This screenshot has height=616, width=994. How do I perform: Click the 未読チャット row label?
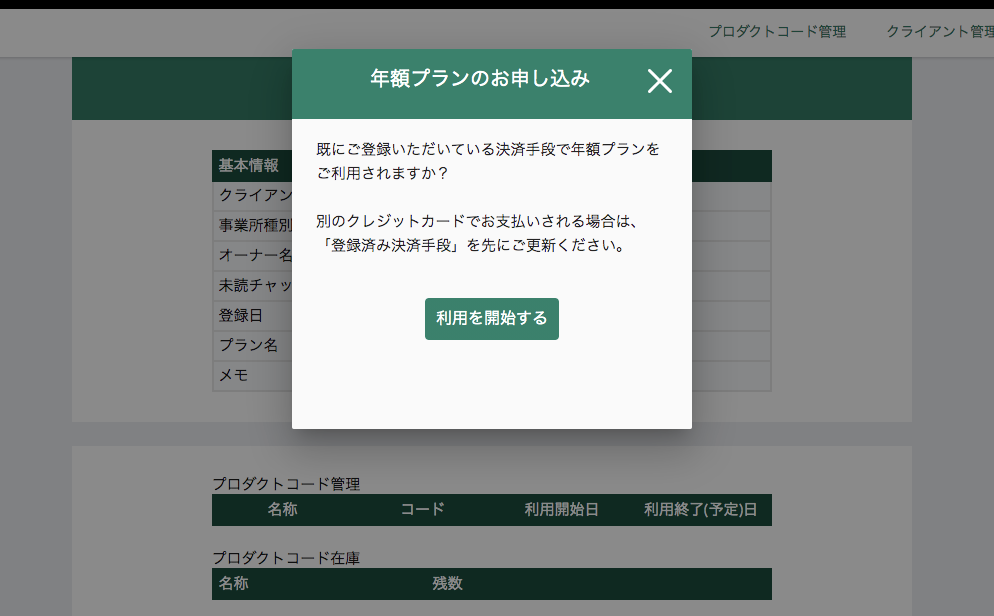(x=255, y=286)
